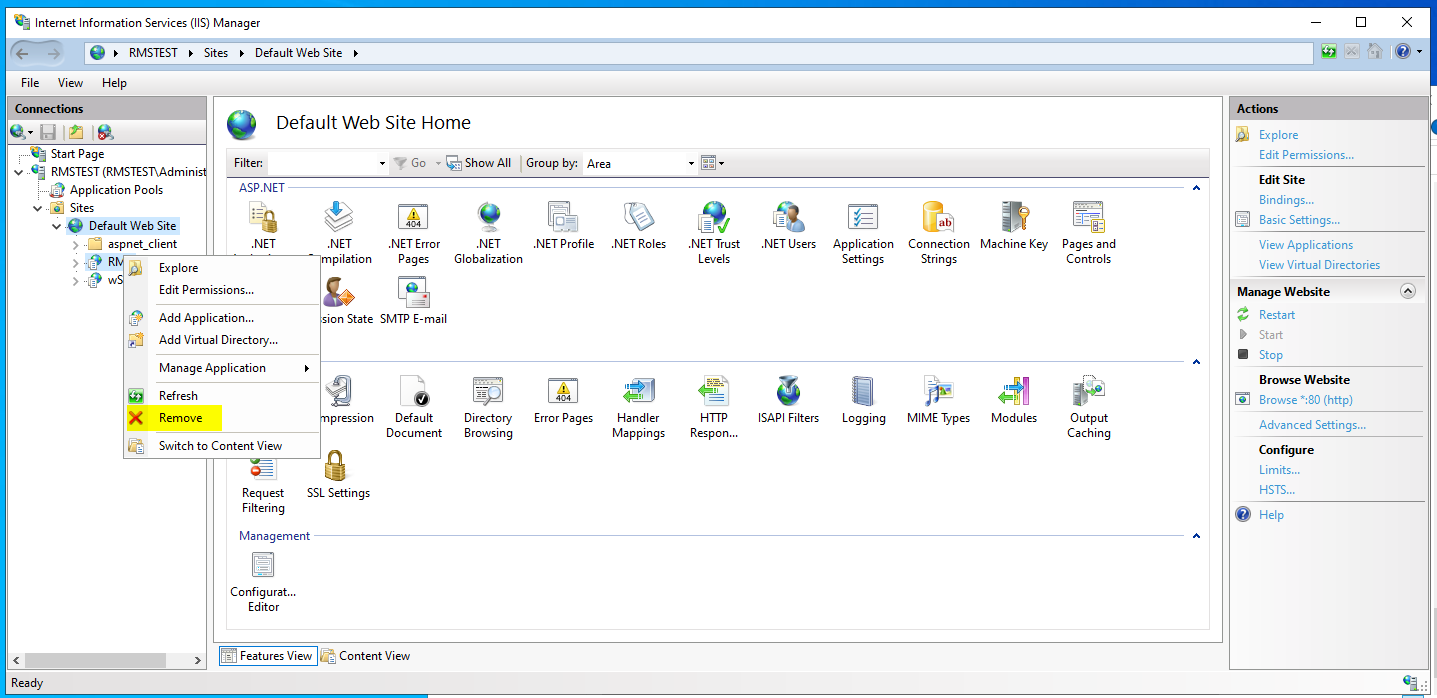Open SSL Settings feature
Screen dimensions: 1437x698
coord(338,475)
